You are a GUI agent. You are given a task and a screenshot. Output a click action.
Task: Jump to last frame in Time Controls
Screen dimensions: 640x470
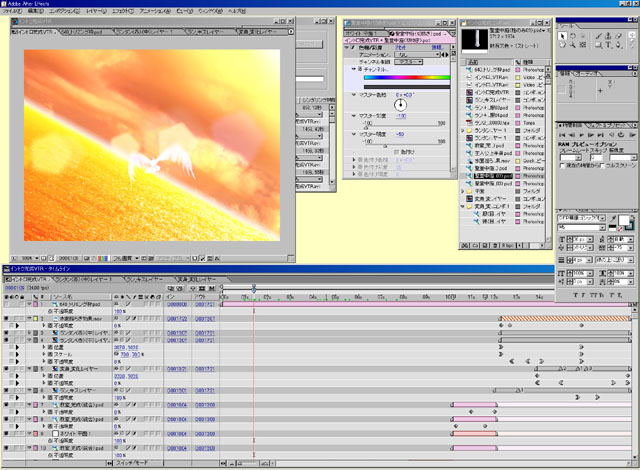(601, 135)
